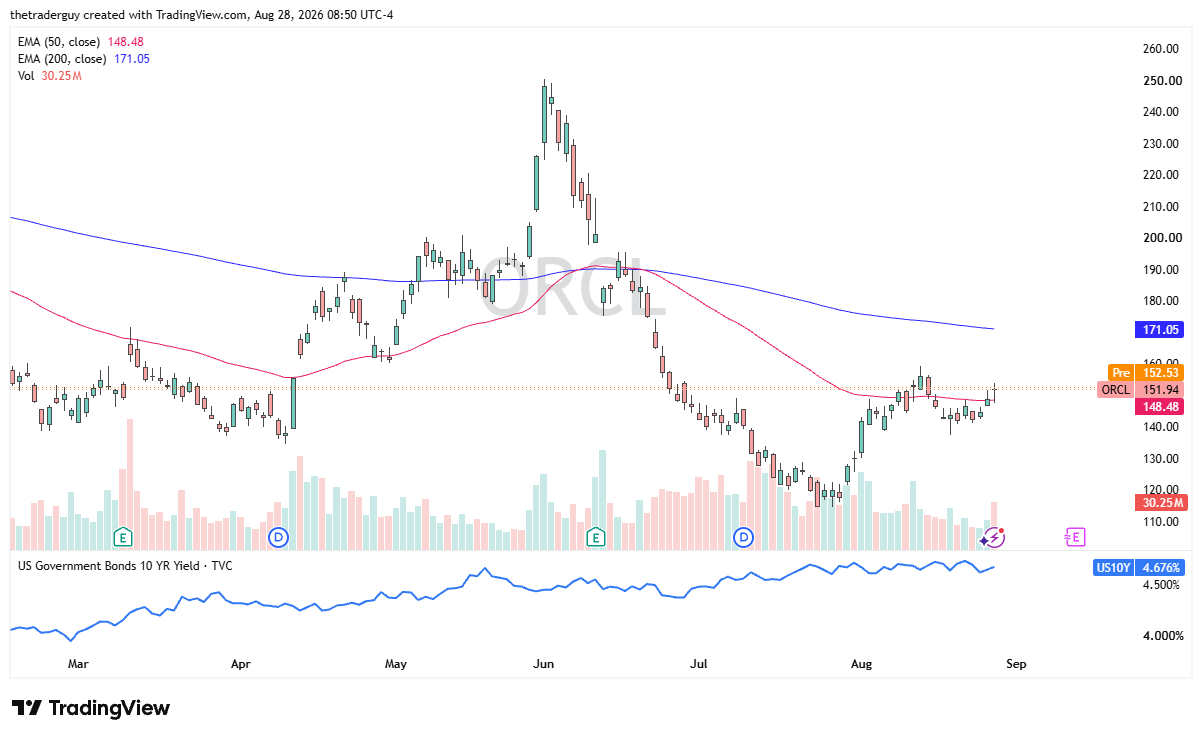Click the May label on time axis
Screen dimensions: 1202x738
[x=396, y=663]
